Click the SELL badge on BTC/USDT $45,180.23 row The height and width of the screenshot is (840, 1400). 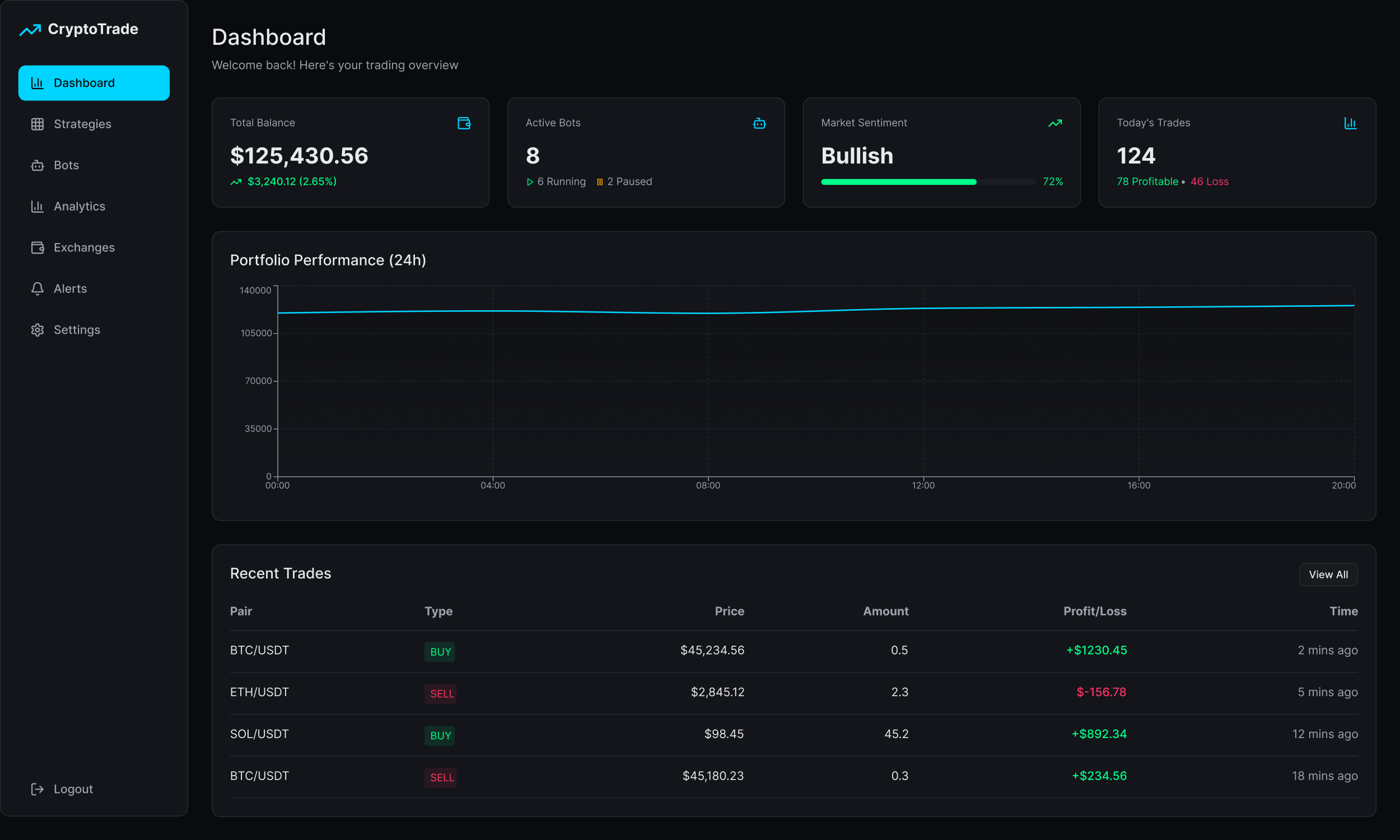pos(441,777)
